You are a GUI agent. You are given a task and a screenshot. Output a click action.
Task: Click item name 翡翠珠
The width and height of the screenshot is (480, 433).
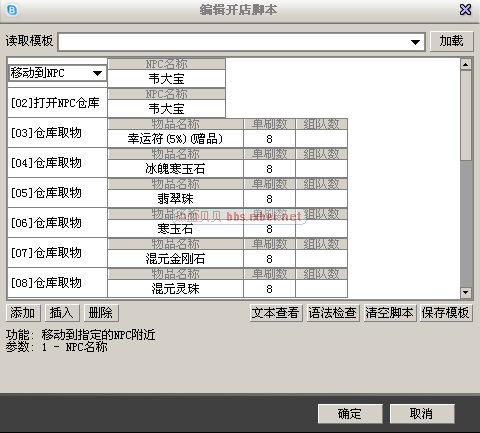pyautogui.click(x=175, y=199)
